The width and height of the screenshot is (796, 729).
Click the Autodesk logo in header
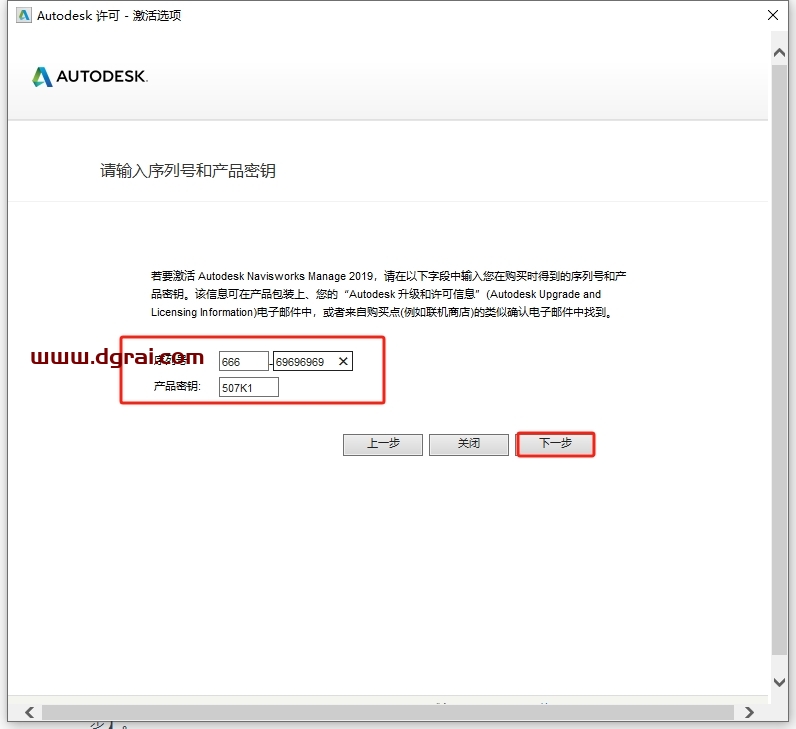click(90, 77)
